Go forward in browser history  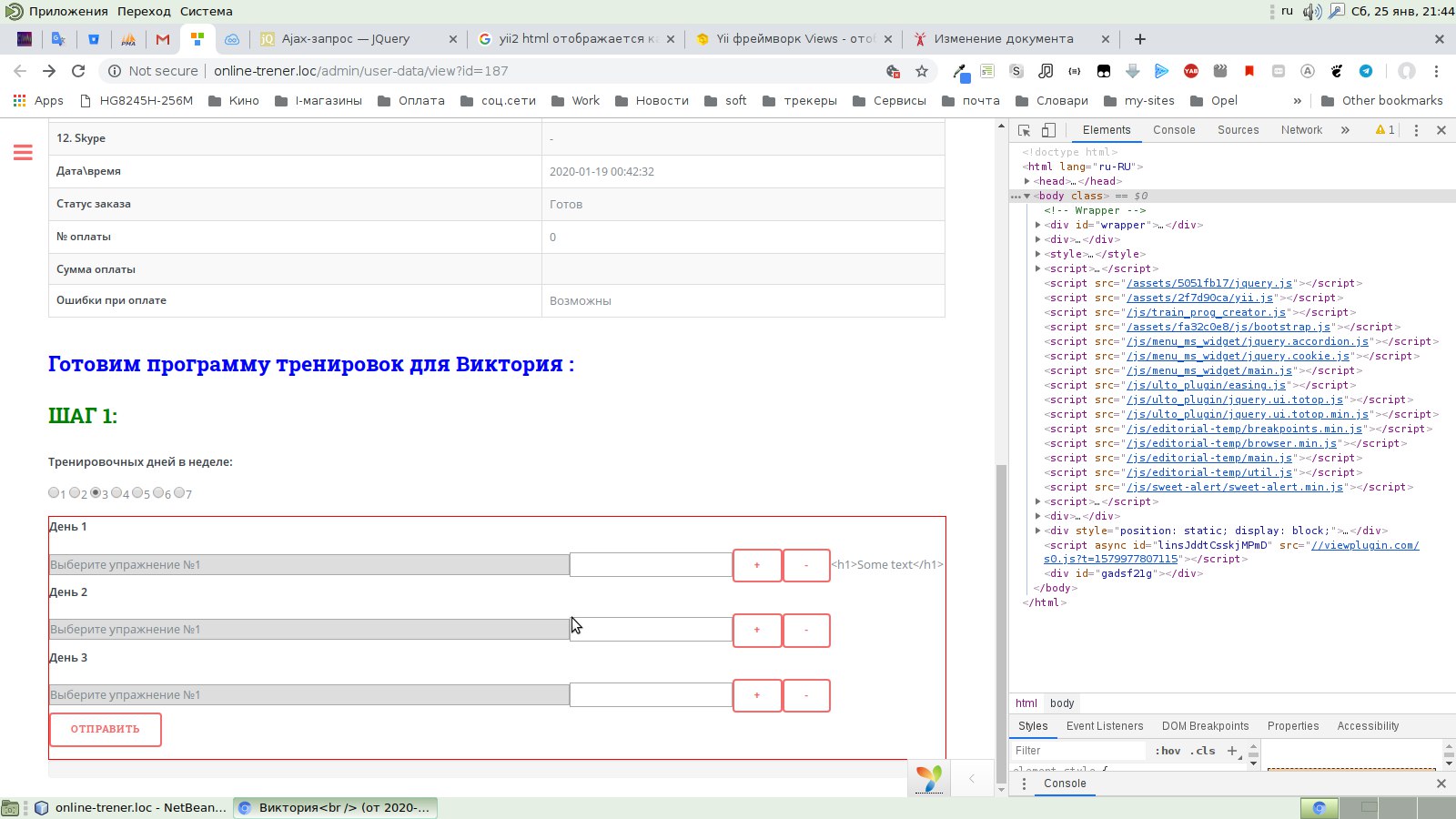point(49,71)
